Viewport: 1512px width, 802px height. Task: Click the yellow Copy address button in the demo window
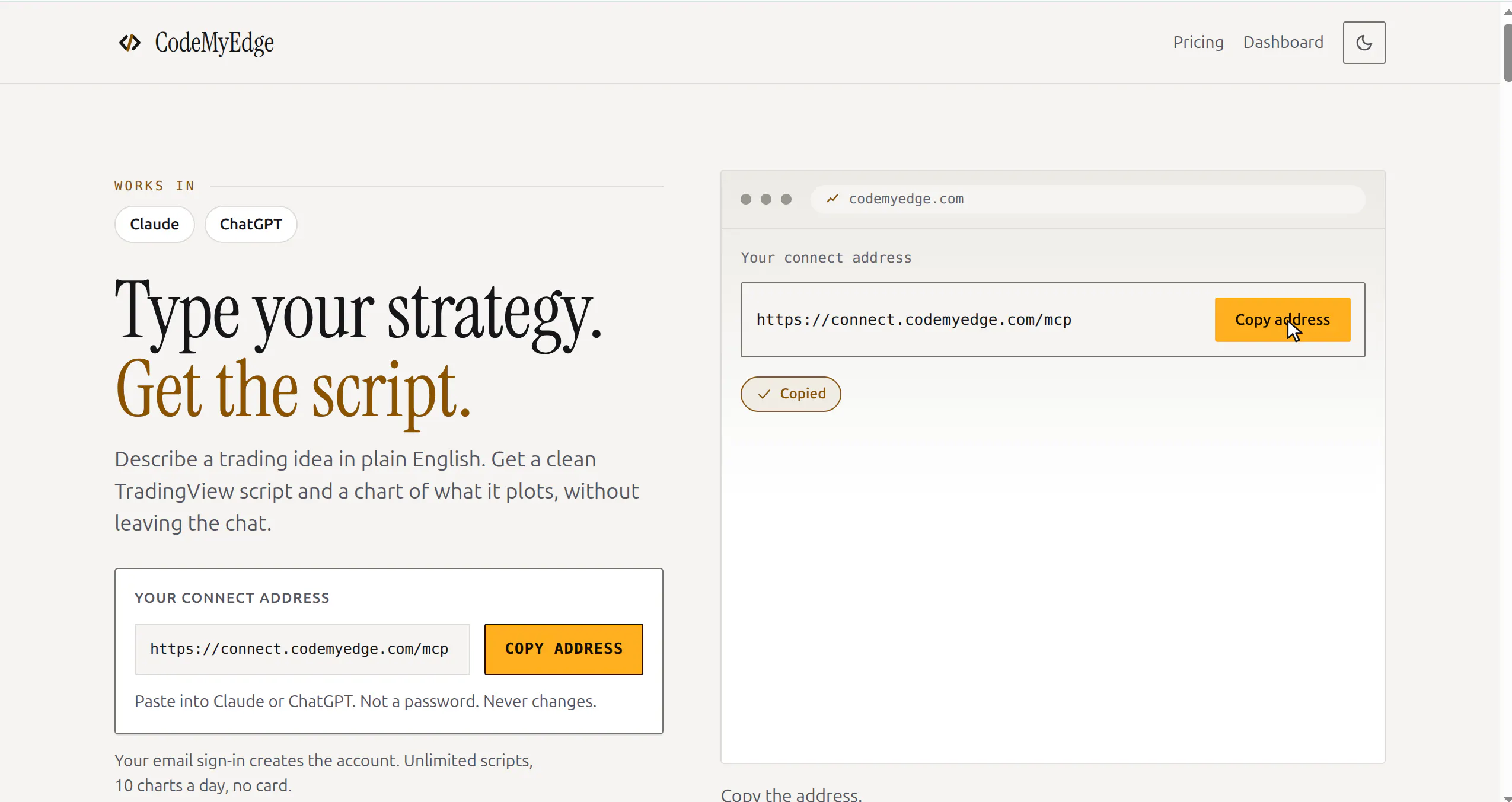[x=1283, y=319]
